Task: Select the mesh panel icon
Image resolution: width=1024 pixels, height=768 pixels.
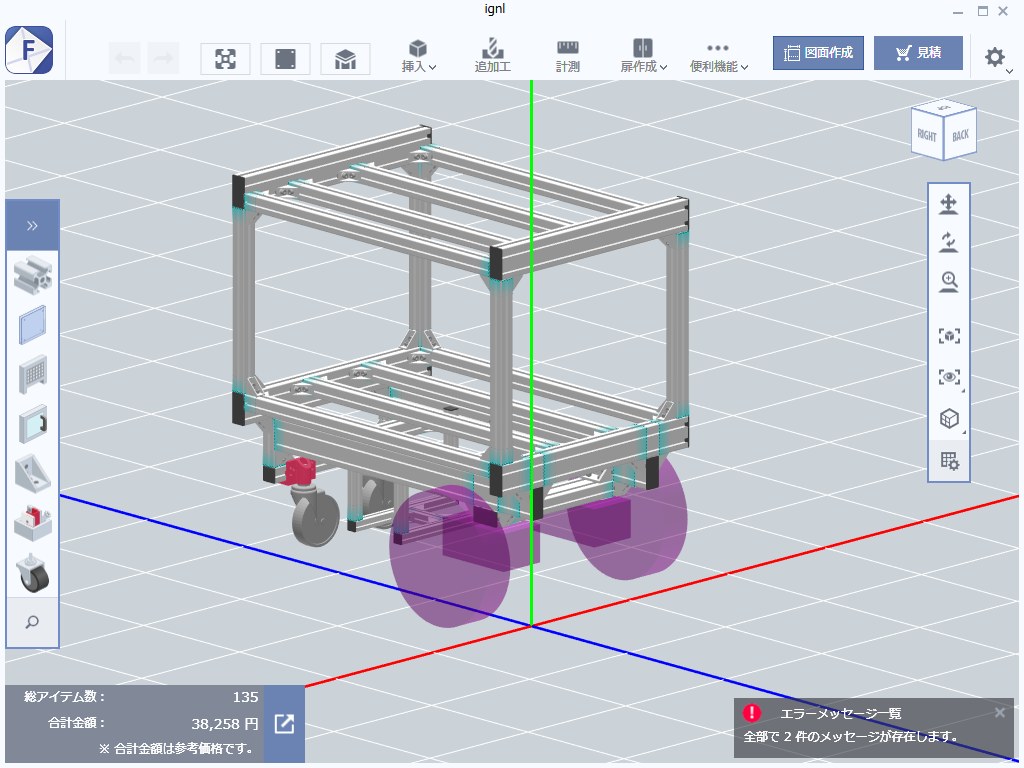Action: click(33, 374)
